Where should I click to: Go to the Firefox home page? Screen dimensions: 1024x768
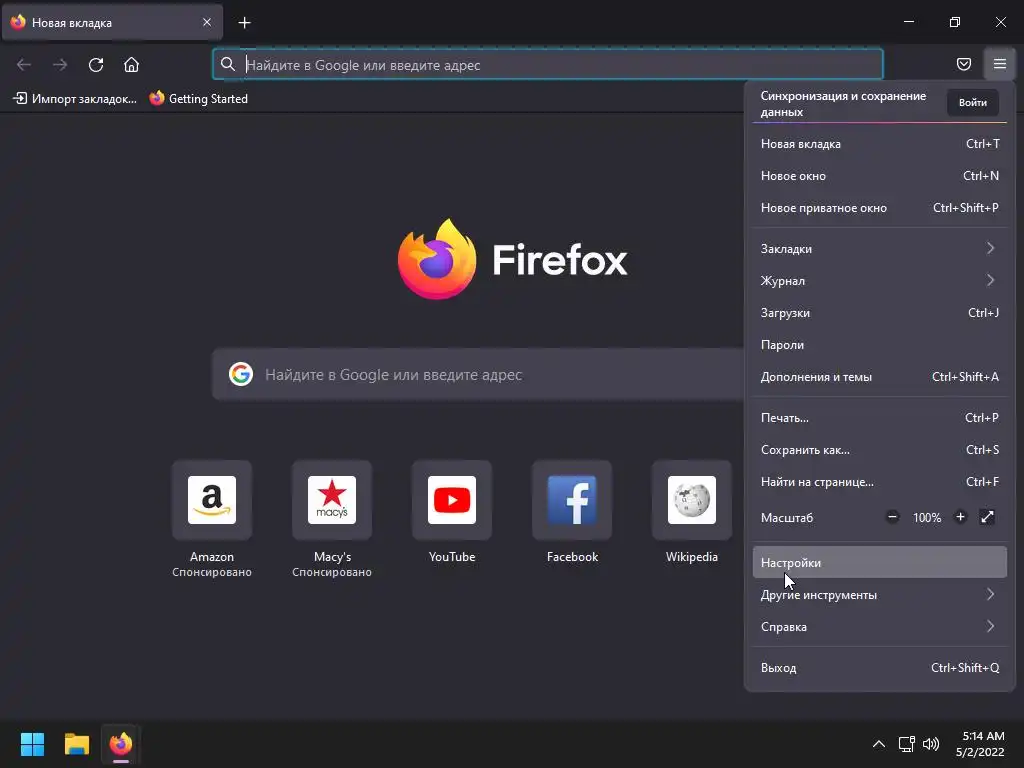click(131, 65)
